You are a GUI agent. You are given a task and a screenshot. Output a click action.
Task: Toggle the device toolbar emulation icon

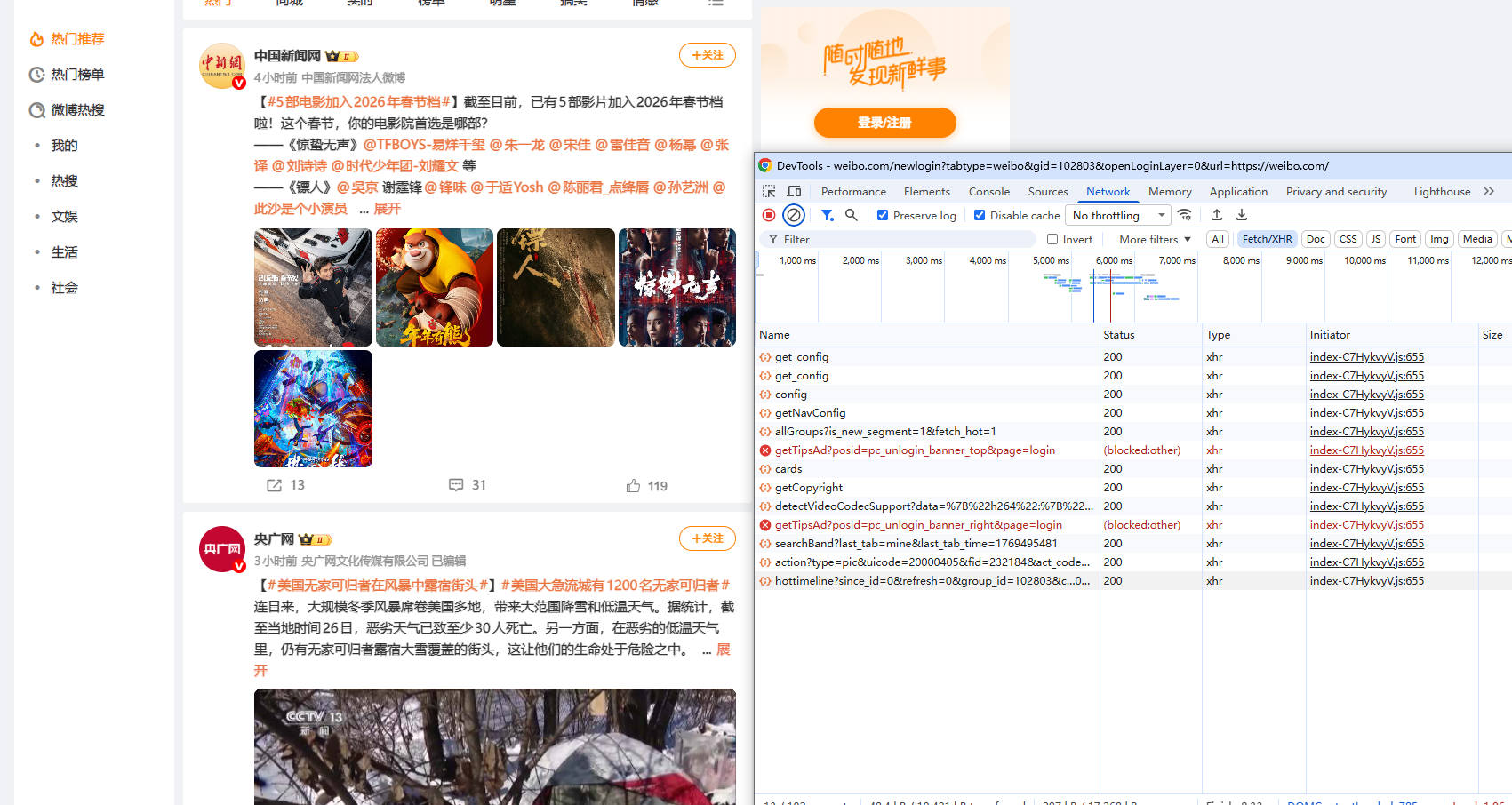tap(794, 191)
